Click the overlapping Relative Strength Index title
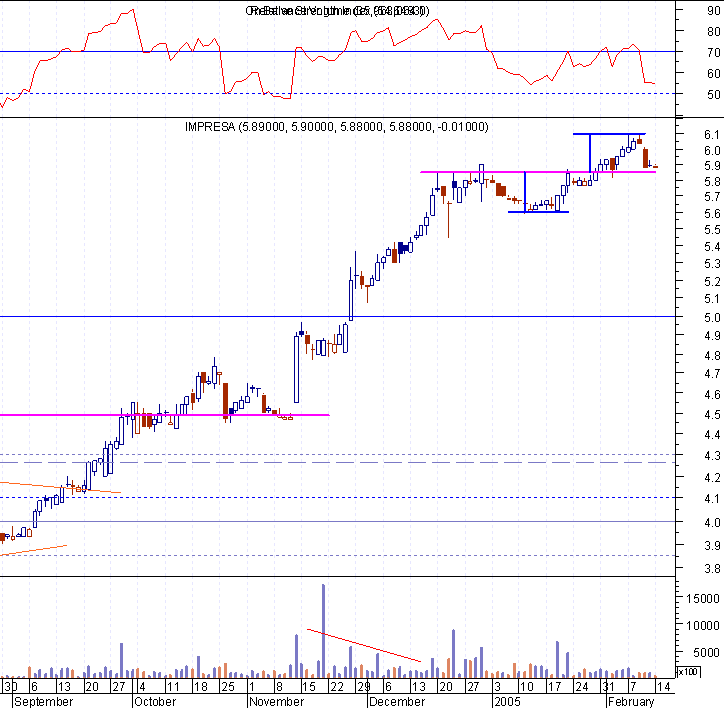Screen dimensions: 724x708 [x=338, y=11]
